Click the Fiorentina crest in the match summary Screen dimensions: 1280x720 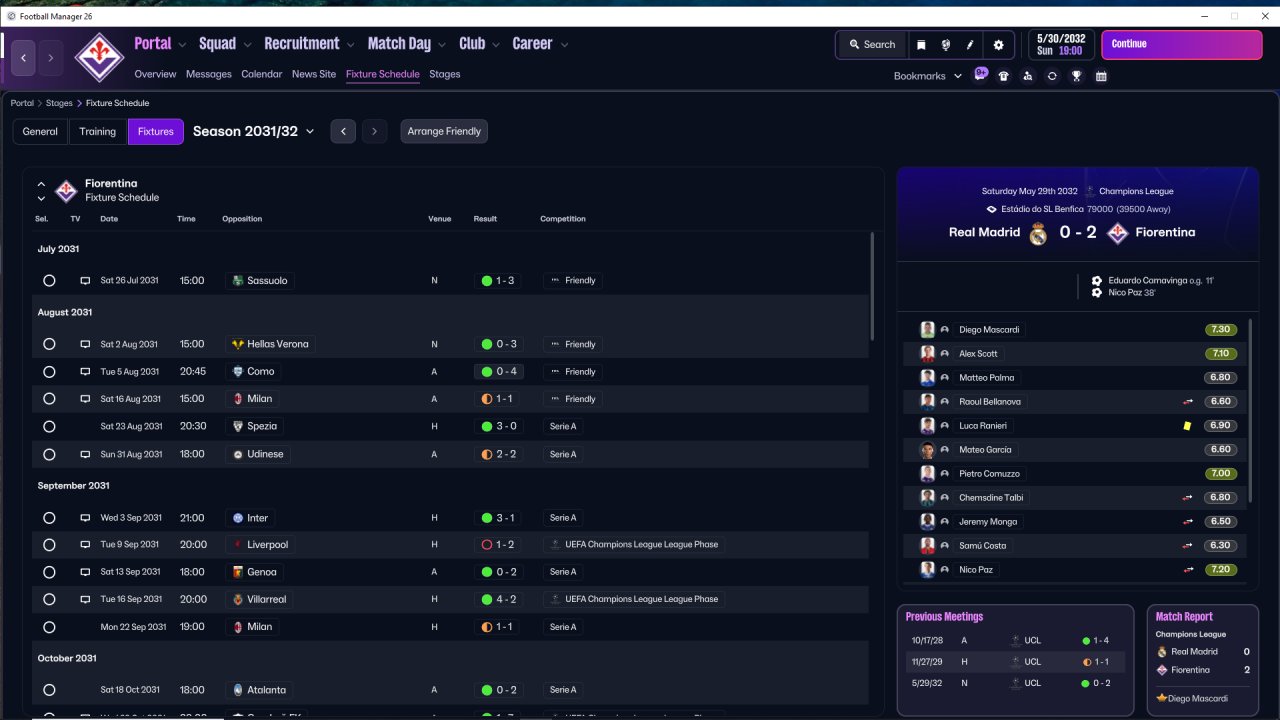[x=1118, y=233]
